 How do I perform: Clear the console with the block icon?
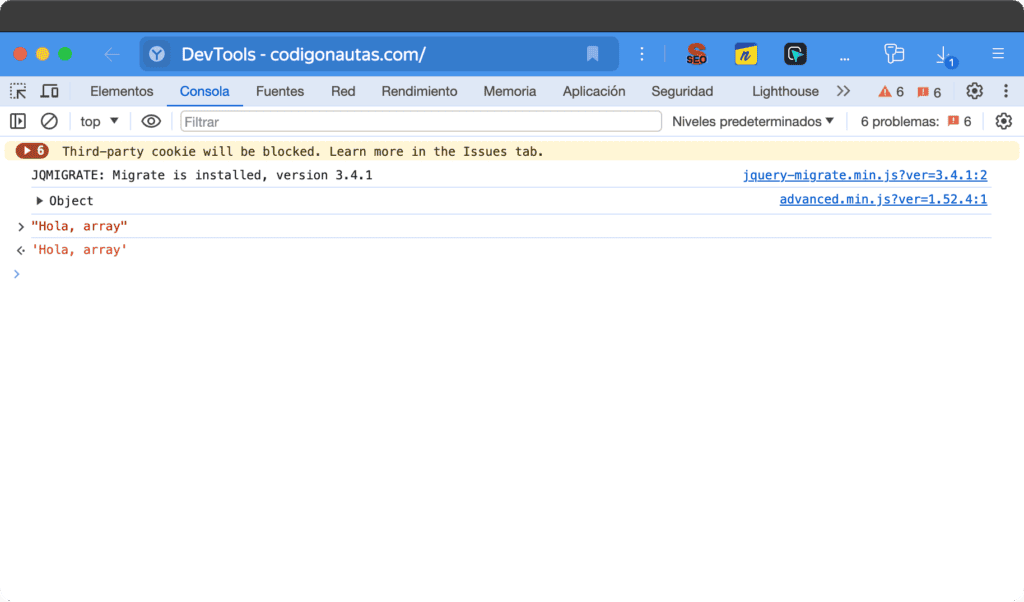coord(49,120)
